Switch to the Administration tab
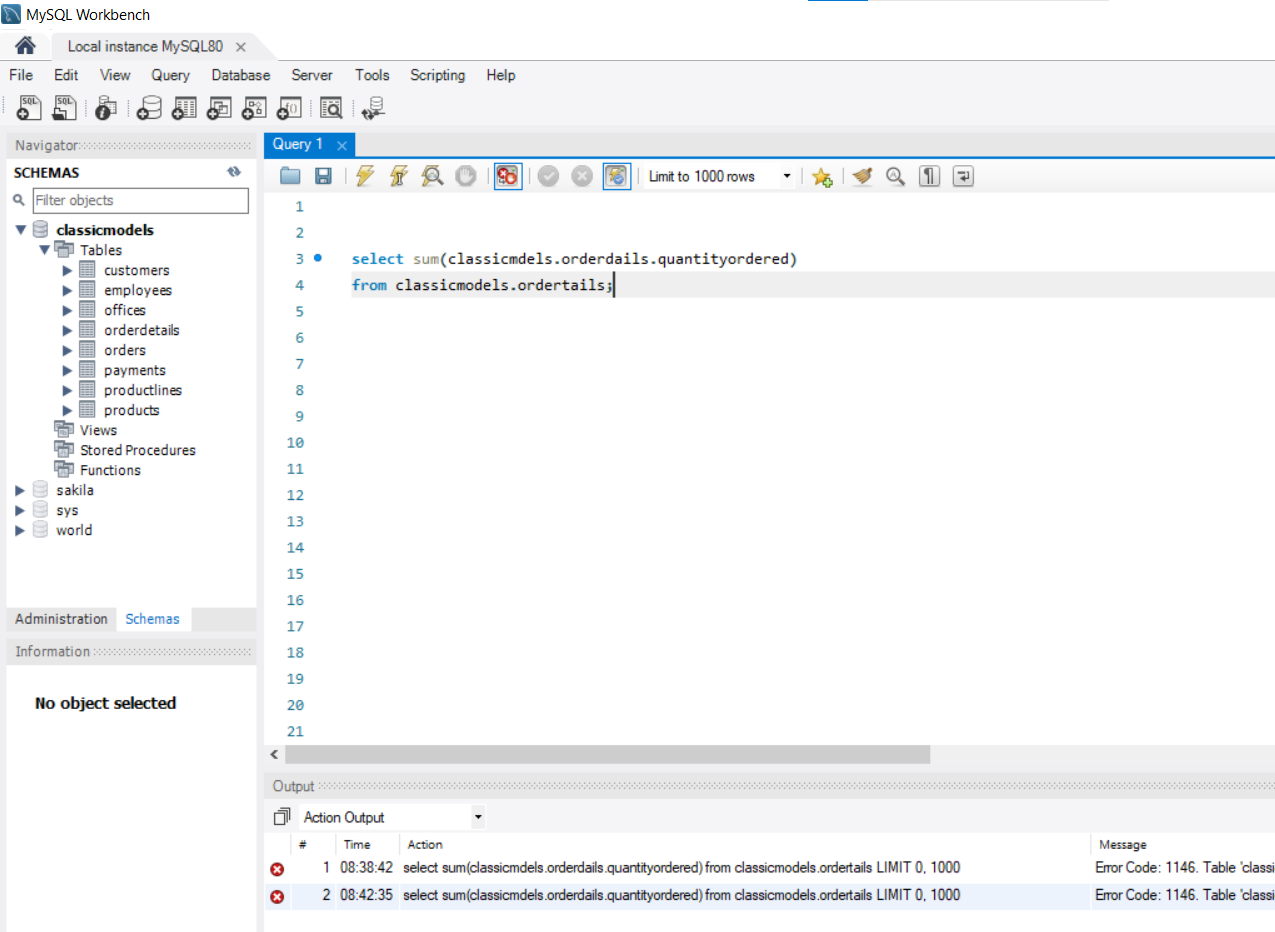 pos(61,619)
